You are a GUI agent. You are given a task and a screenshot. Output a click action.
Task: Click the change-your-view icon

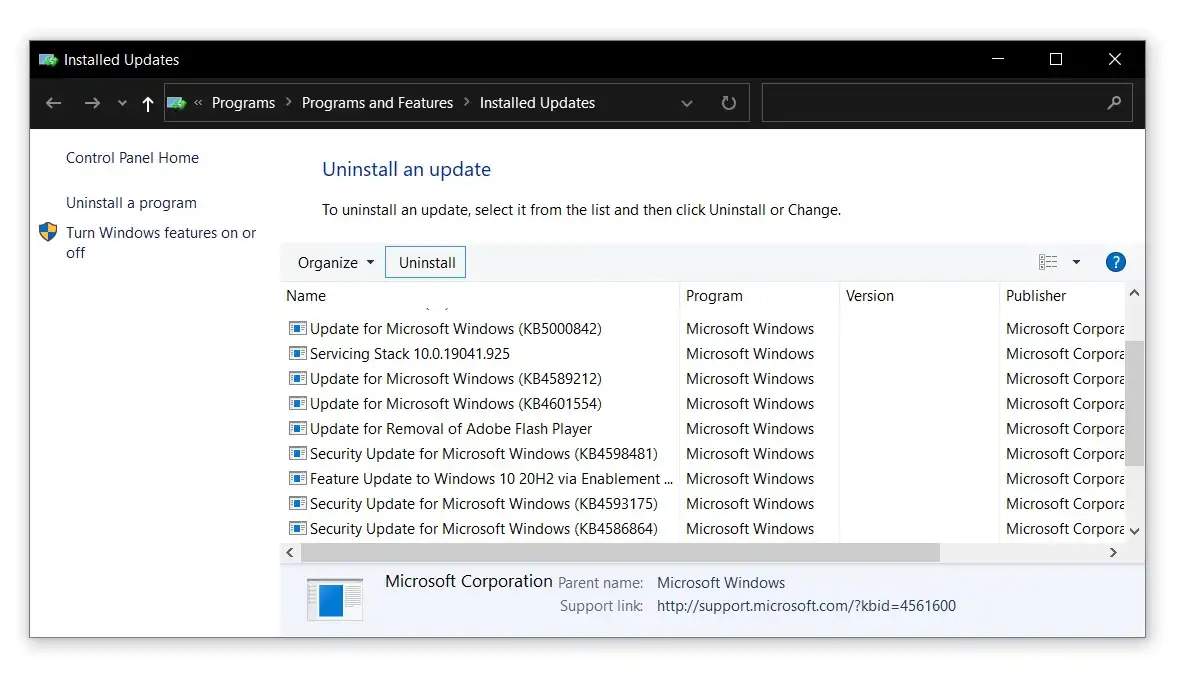(x=1049, y=261)
